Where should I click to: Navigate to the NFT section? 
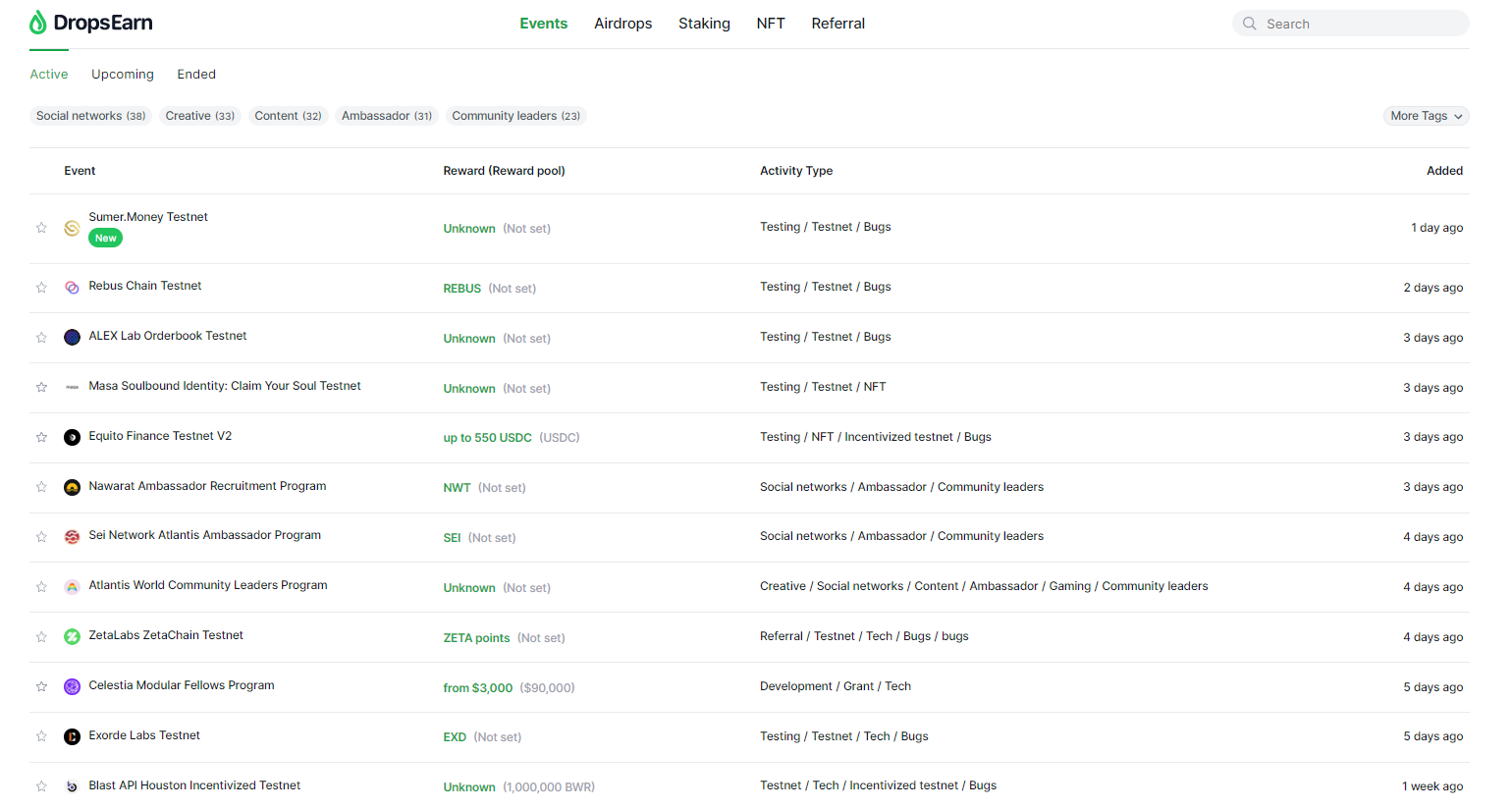[771, 24]
